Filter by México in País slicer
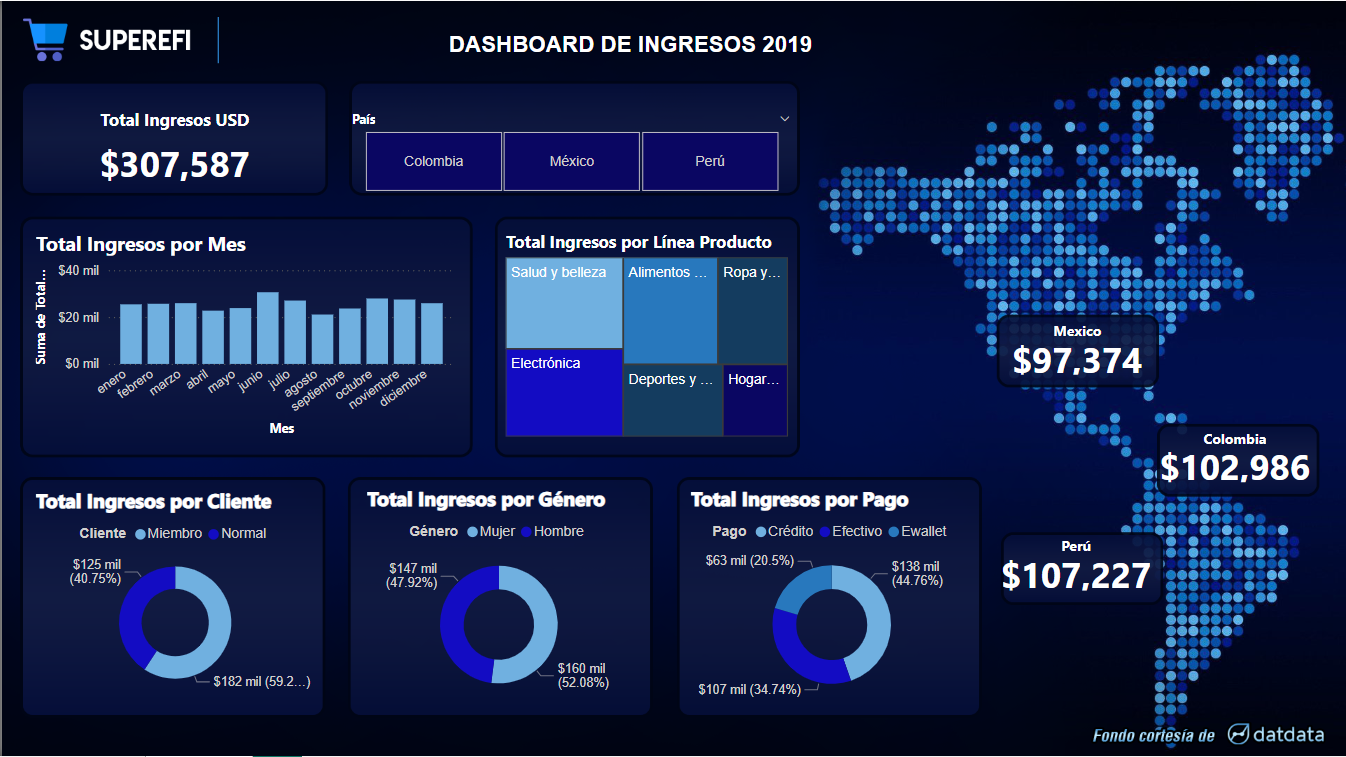 [x=572, y=161]
